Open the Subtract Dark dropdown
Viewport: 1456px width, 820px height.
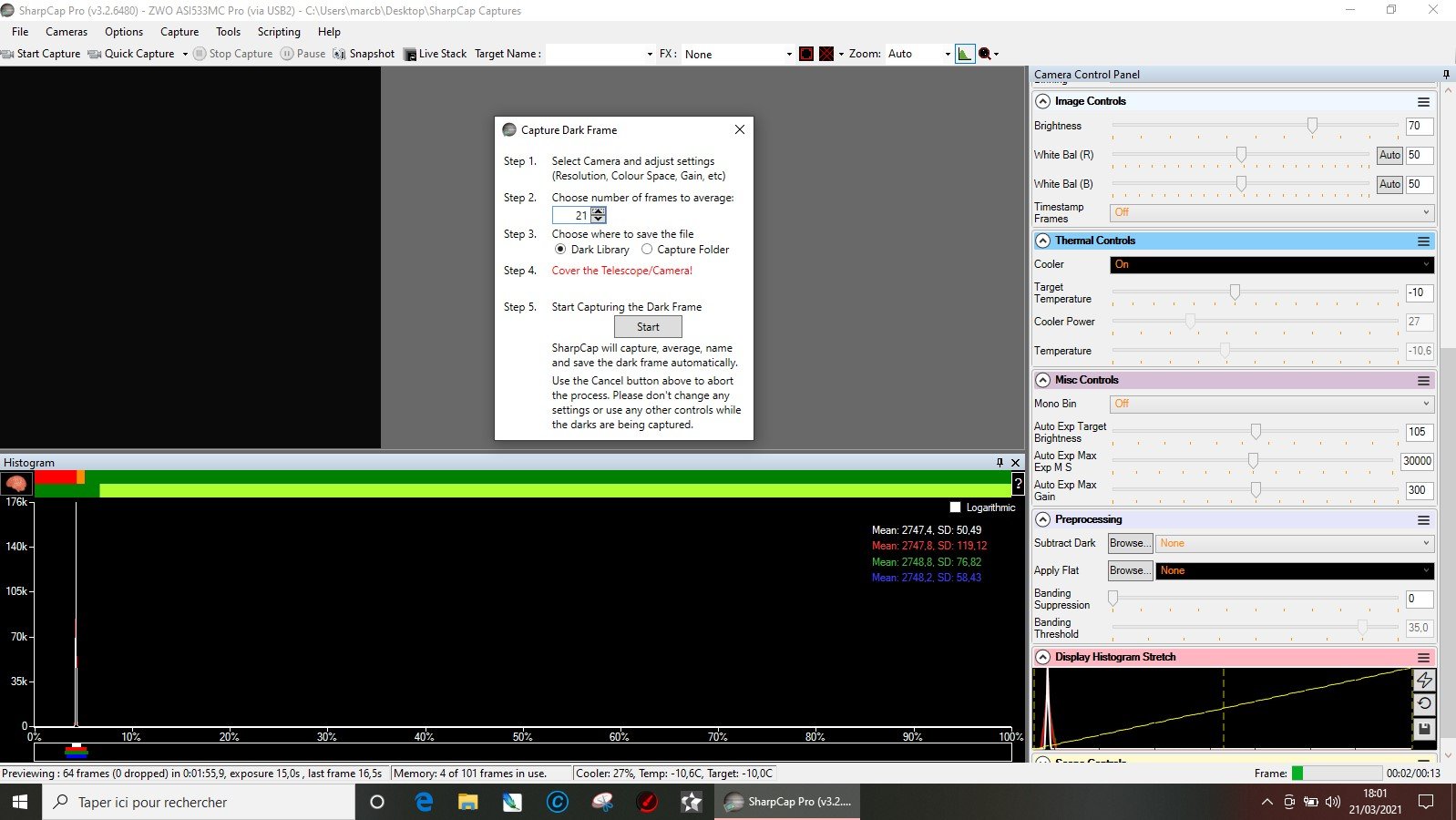pos(1295,543)
